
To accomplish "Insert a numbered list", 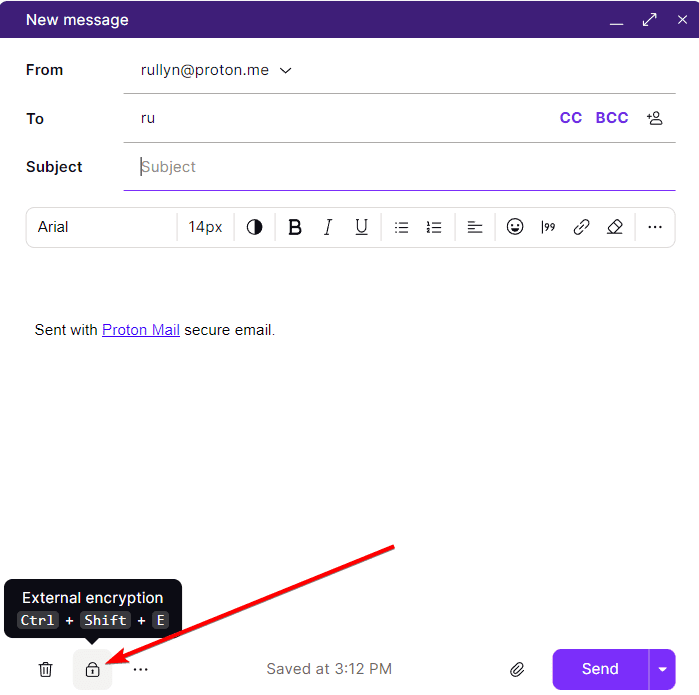I will [434, 227].
